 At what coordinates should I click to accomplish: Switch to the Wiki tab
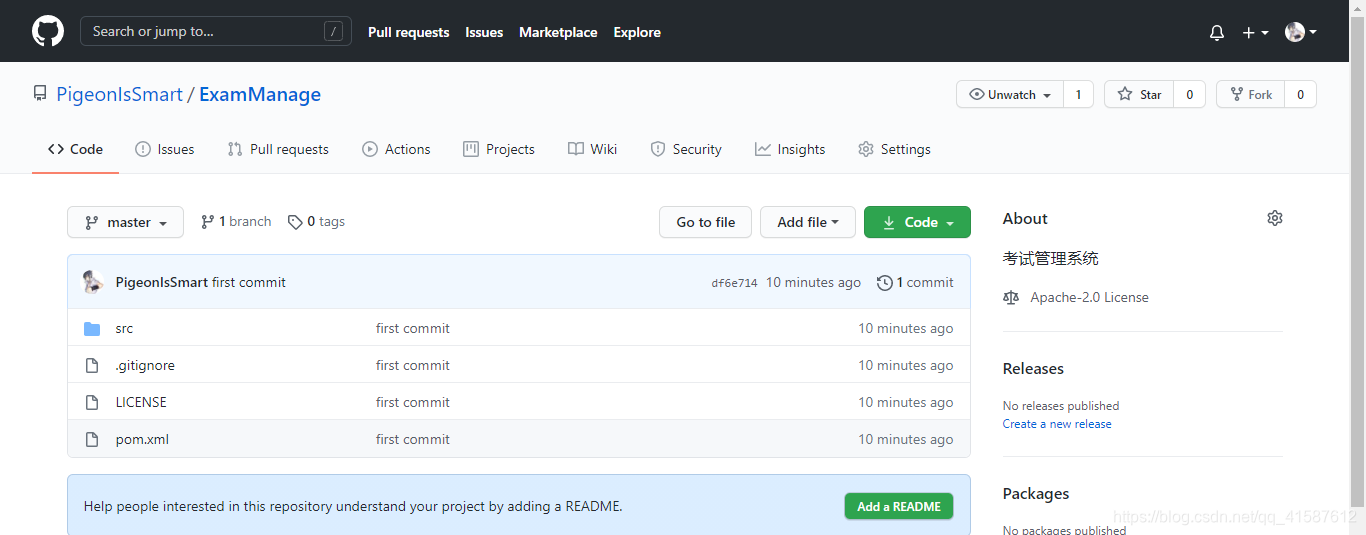592,149
